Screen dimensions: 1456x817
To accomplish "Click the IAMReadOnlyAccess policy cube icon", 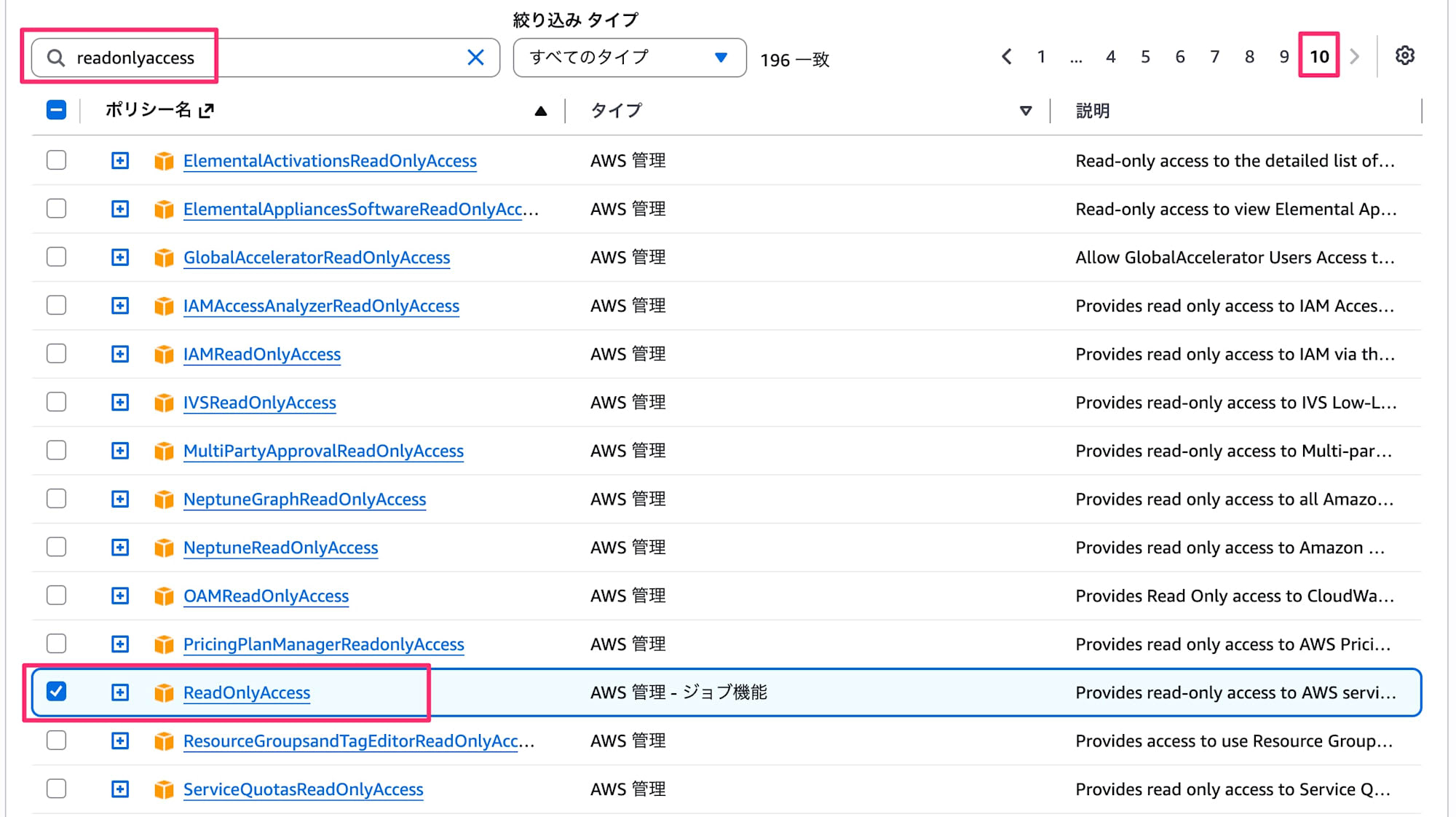I will [x=164, y=355].
